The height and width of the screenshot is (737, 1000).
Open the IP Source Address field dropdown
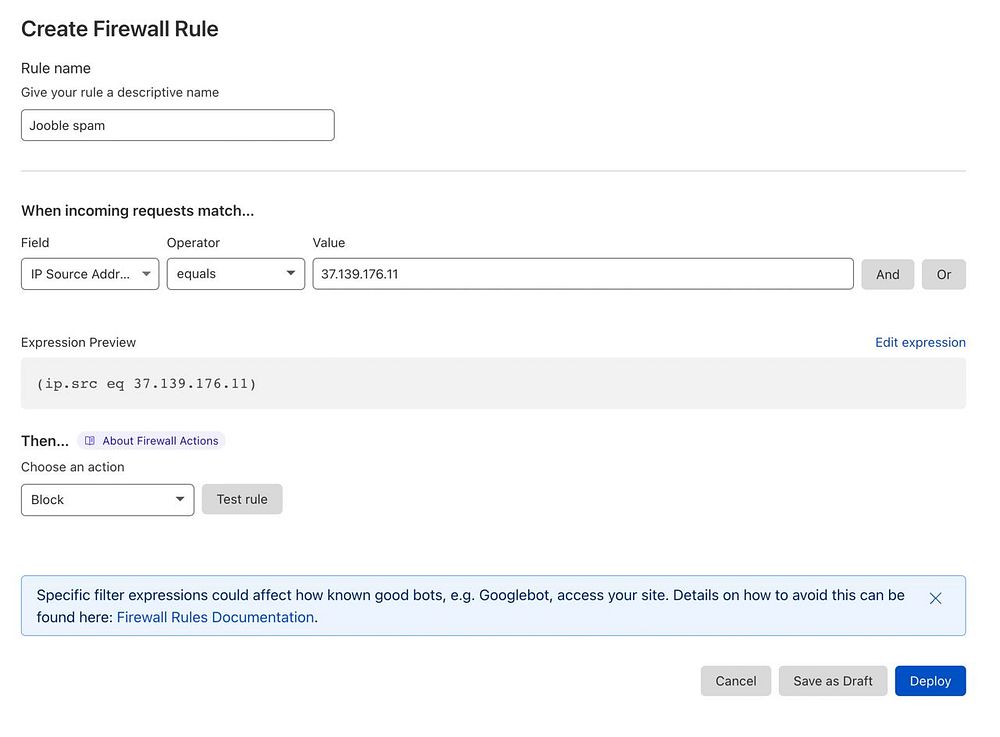(90, 274)
